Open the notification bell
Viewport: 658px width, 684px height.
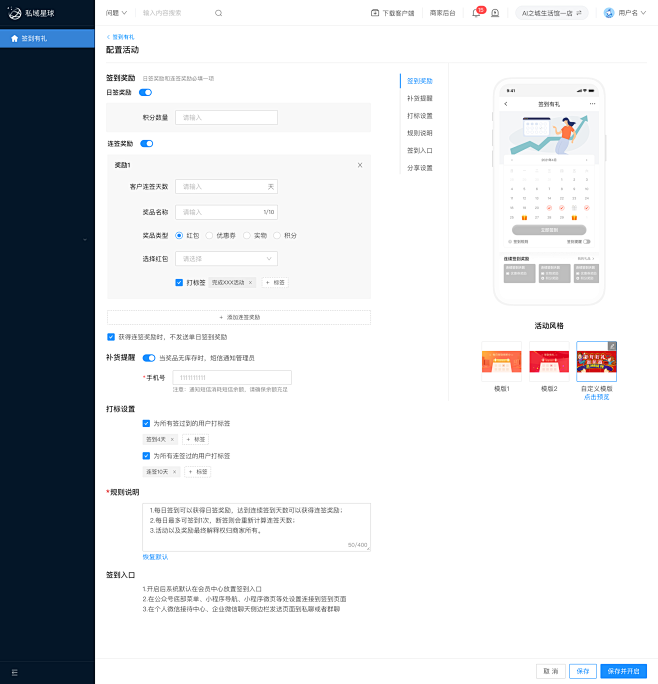(x=476, y=13)
